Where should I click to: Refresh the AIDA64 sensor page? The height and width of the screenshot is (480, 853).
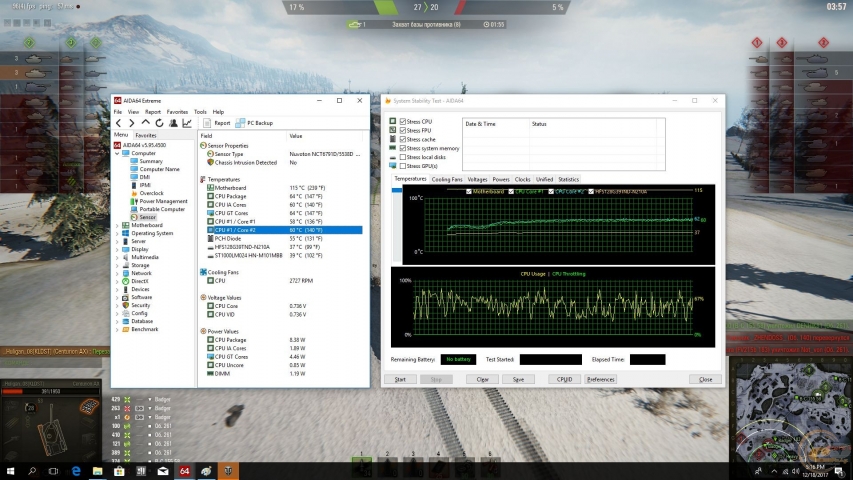[159, 124]
